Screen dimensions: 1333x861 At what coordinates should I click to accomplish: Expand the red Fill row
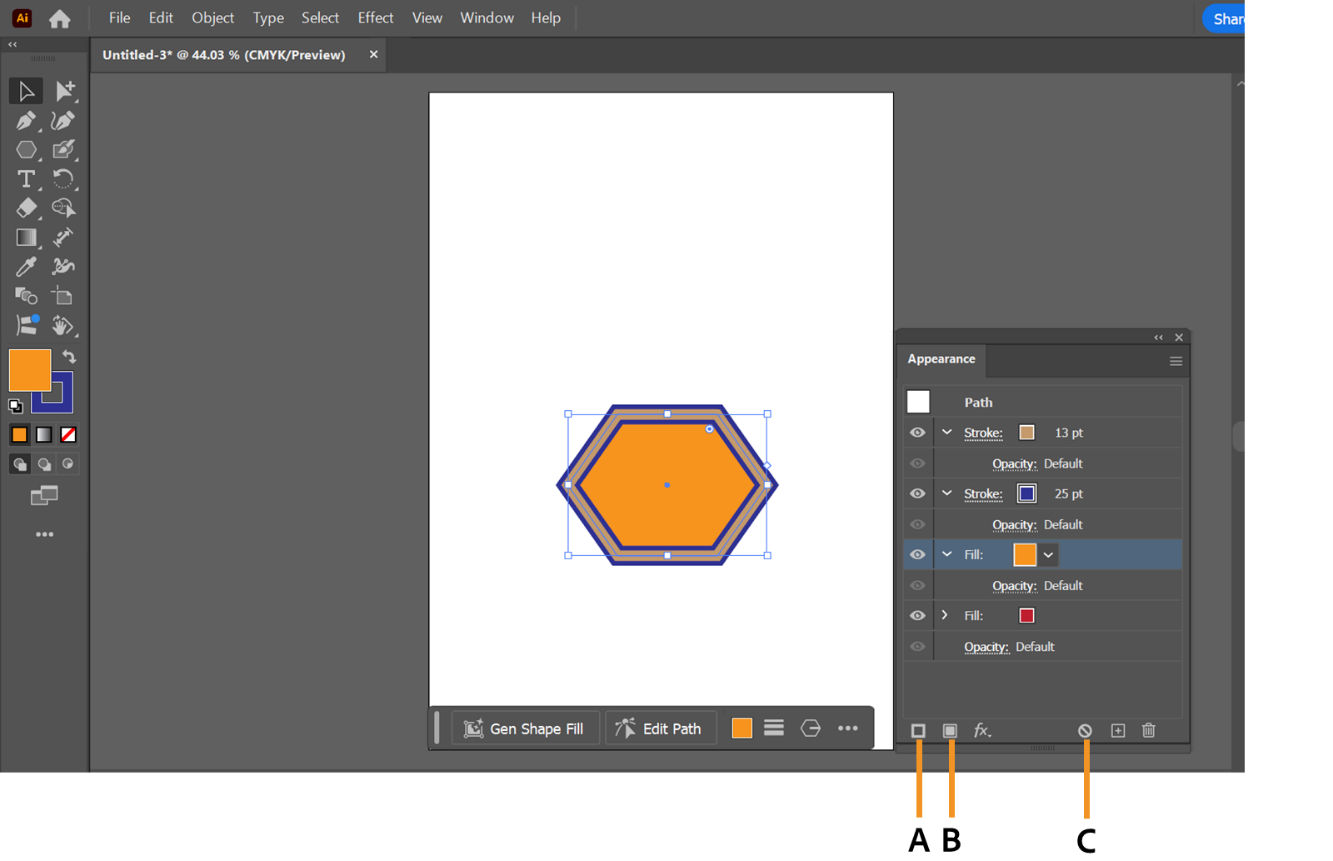coord(946,615)
